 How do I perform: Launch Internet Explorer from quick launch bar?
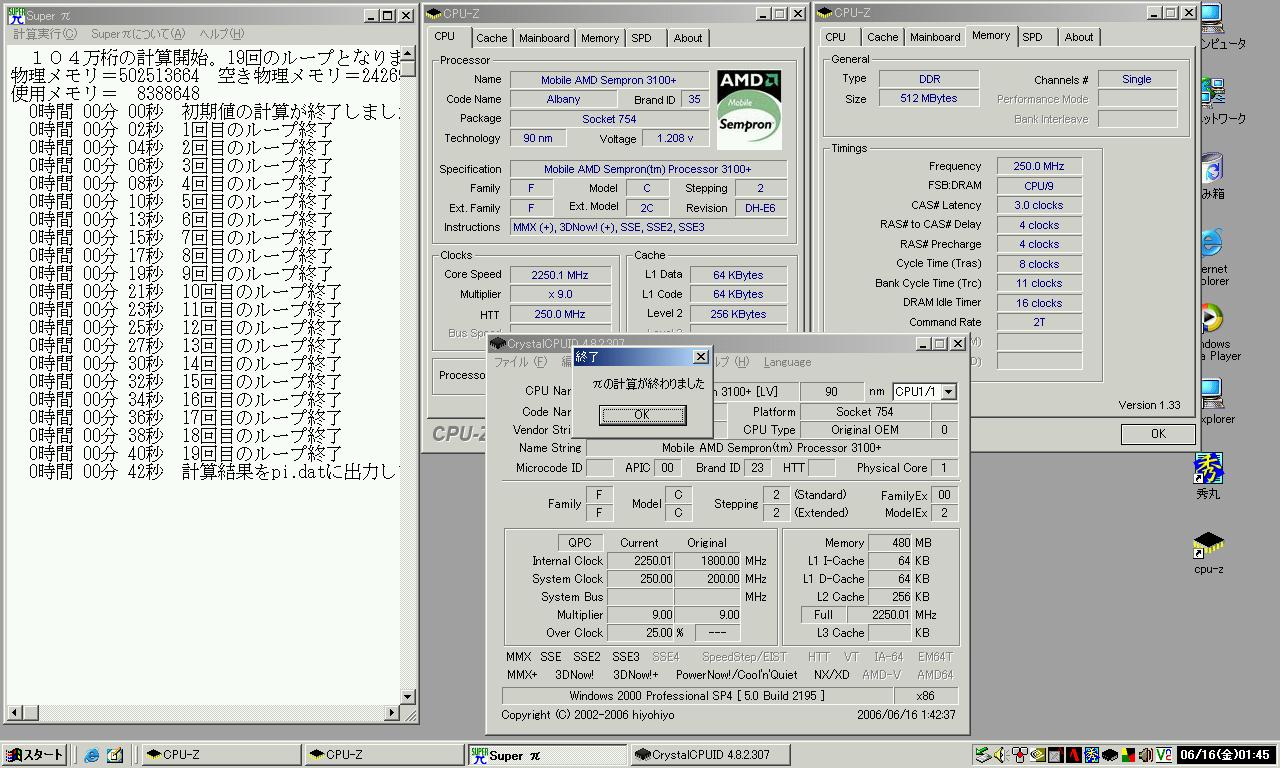(92, 755)
